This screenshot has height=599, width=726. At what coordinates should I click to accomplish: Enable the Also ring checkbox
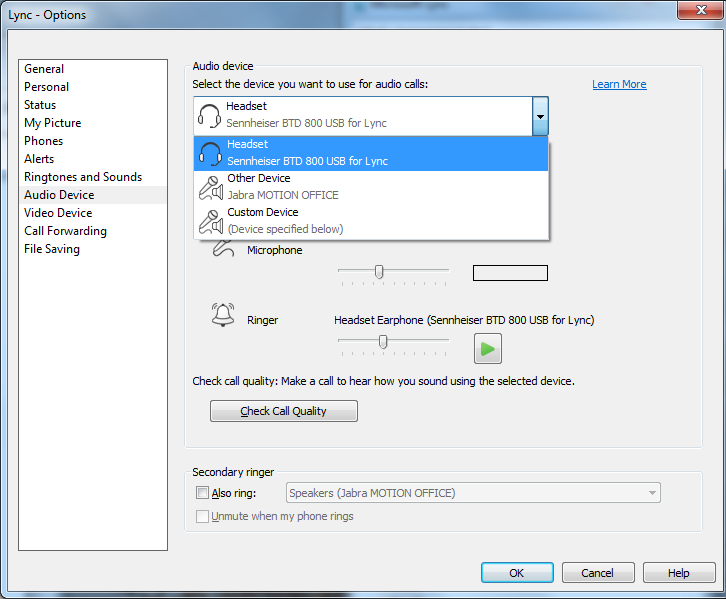click(202, 493)
